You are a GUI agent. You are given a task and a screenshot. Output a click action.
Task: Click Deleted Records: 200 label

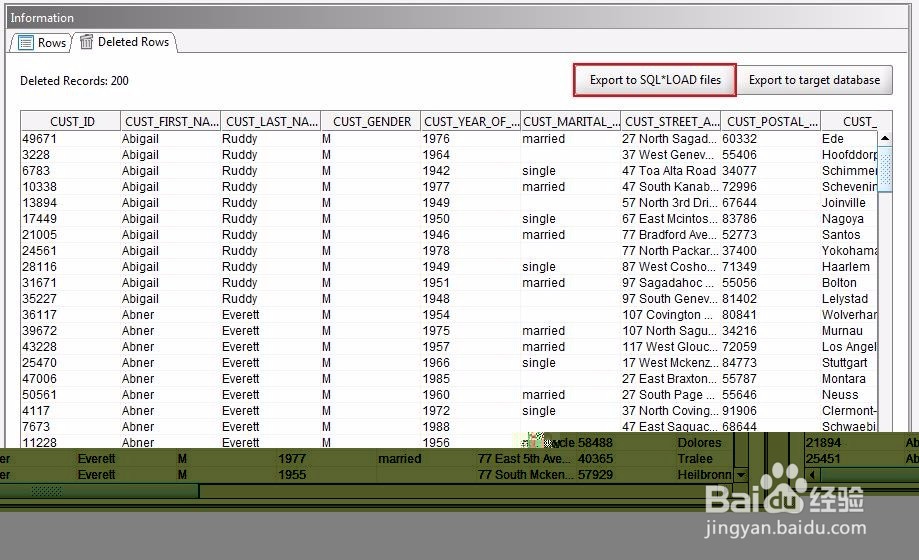tap(74, 81)
